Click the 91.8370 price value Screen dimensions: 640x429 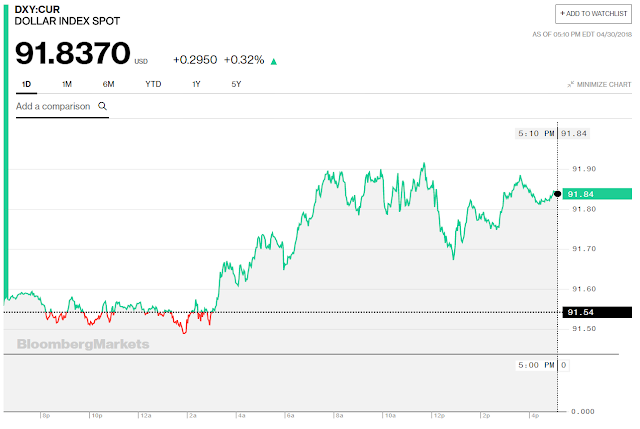[x=73, y=53]
